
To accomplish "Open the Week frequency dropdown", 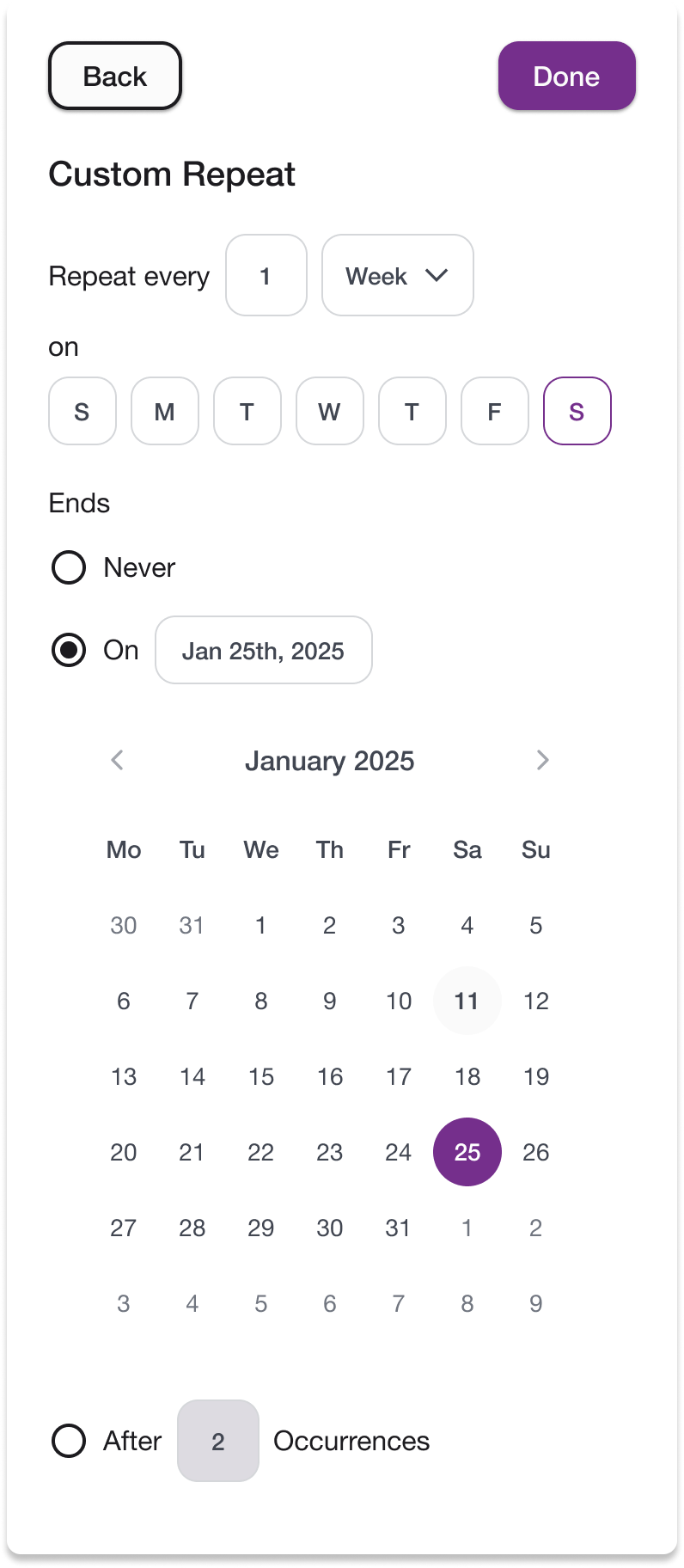I will point(397,276).
